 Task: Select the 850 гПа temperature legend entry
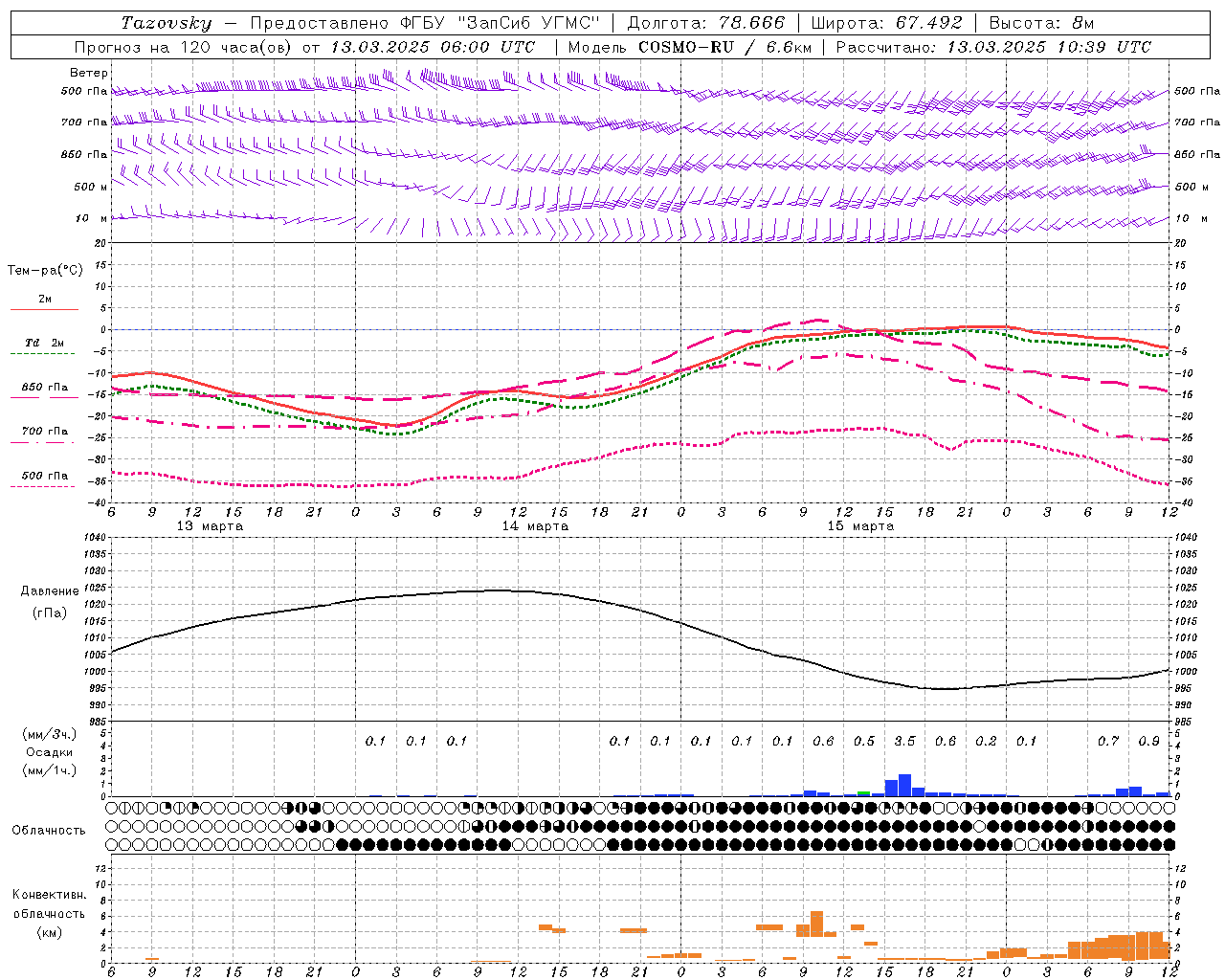[x=44, y=388]
